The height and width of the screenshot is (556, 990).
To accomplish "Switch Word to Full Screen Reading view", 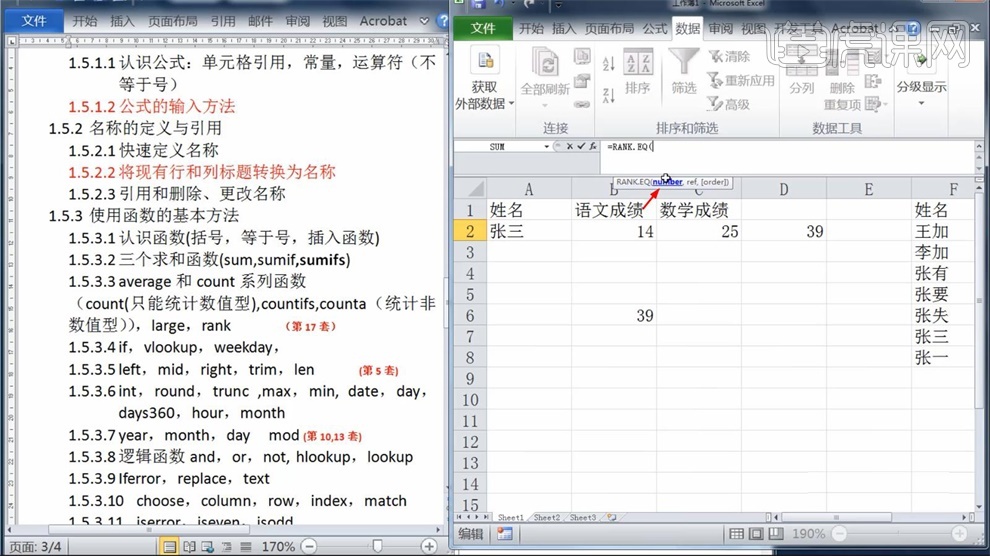I will click(189, 547).
